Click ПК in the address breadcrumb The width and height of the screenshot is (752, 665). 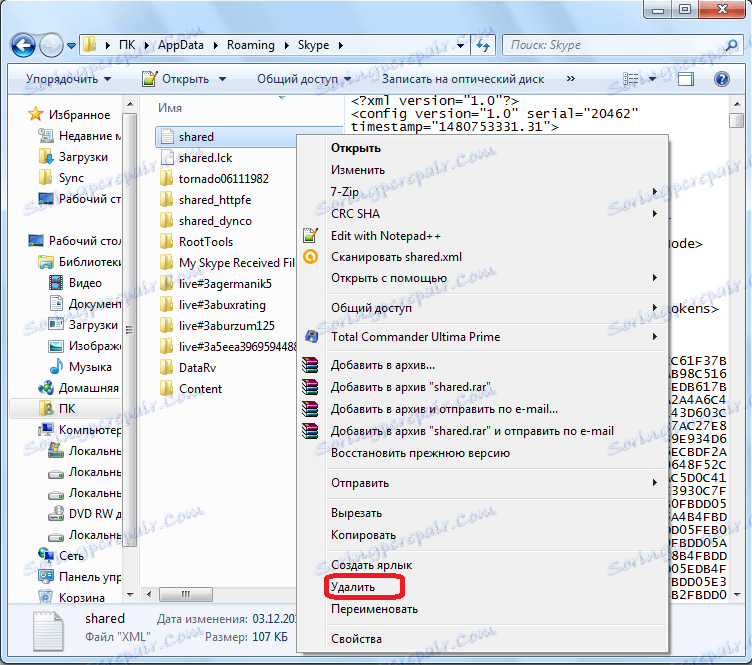tap(127, 45)
